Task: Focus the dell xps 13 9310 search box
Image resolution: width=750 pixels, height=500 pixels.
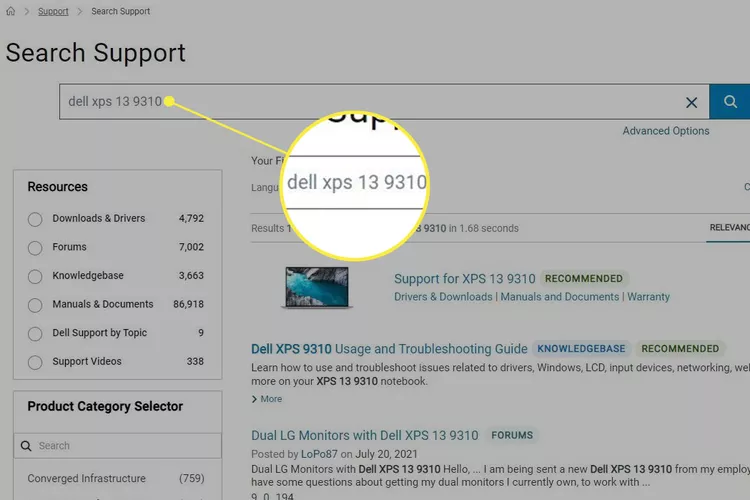Action: (x=384, y=101)
